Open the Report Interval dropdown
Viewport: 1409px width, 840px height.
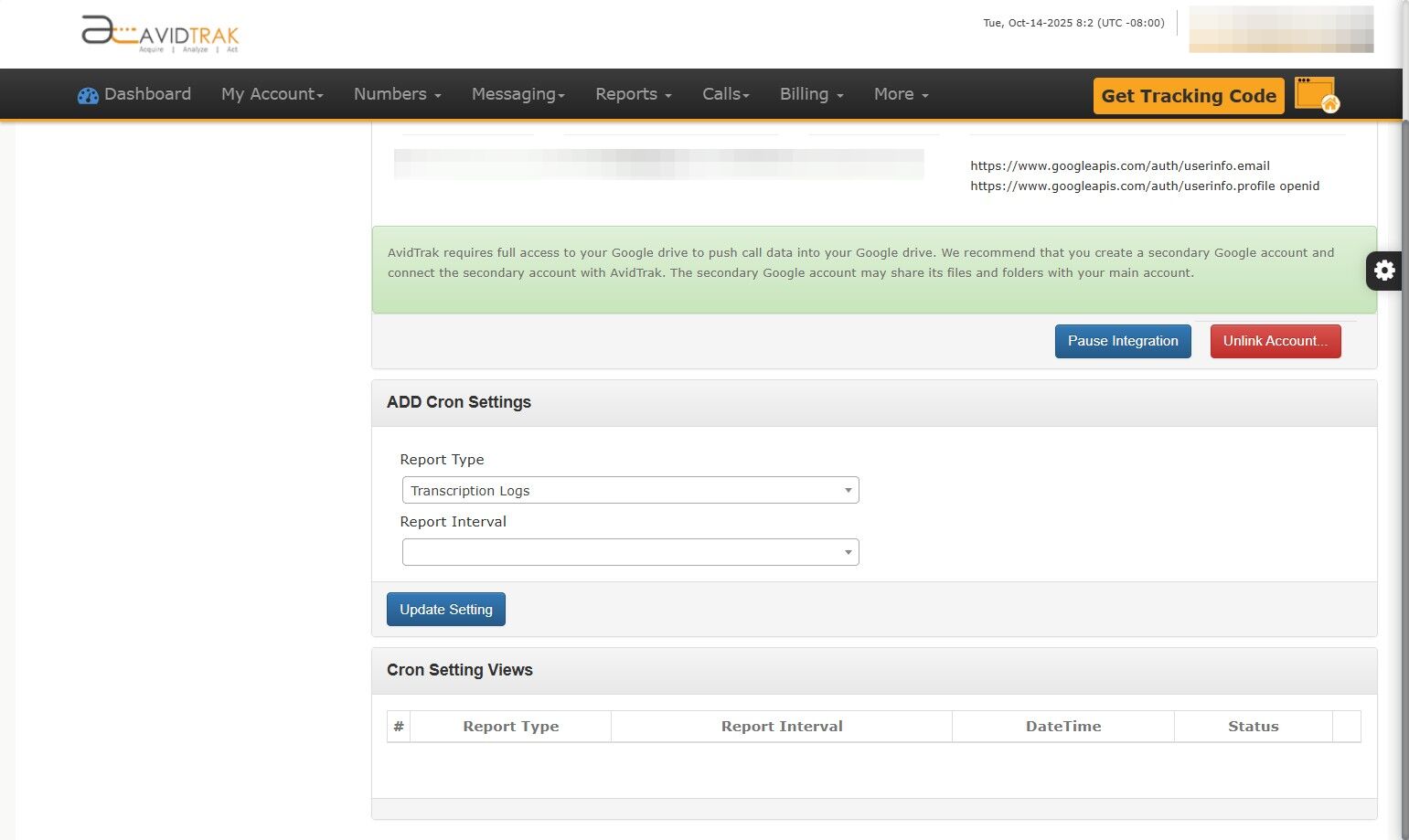click(631, 552)
